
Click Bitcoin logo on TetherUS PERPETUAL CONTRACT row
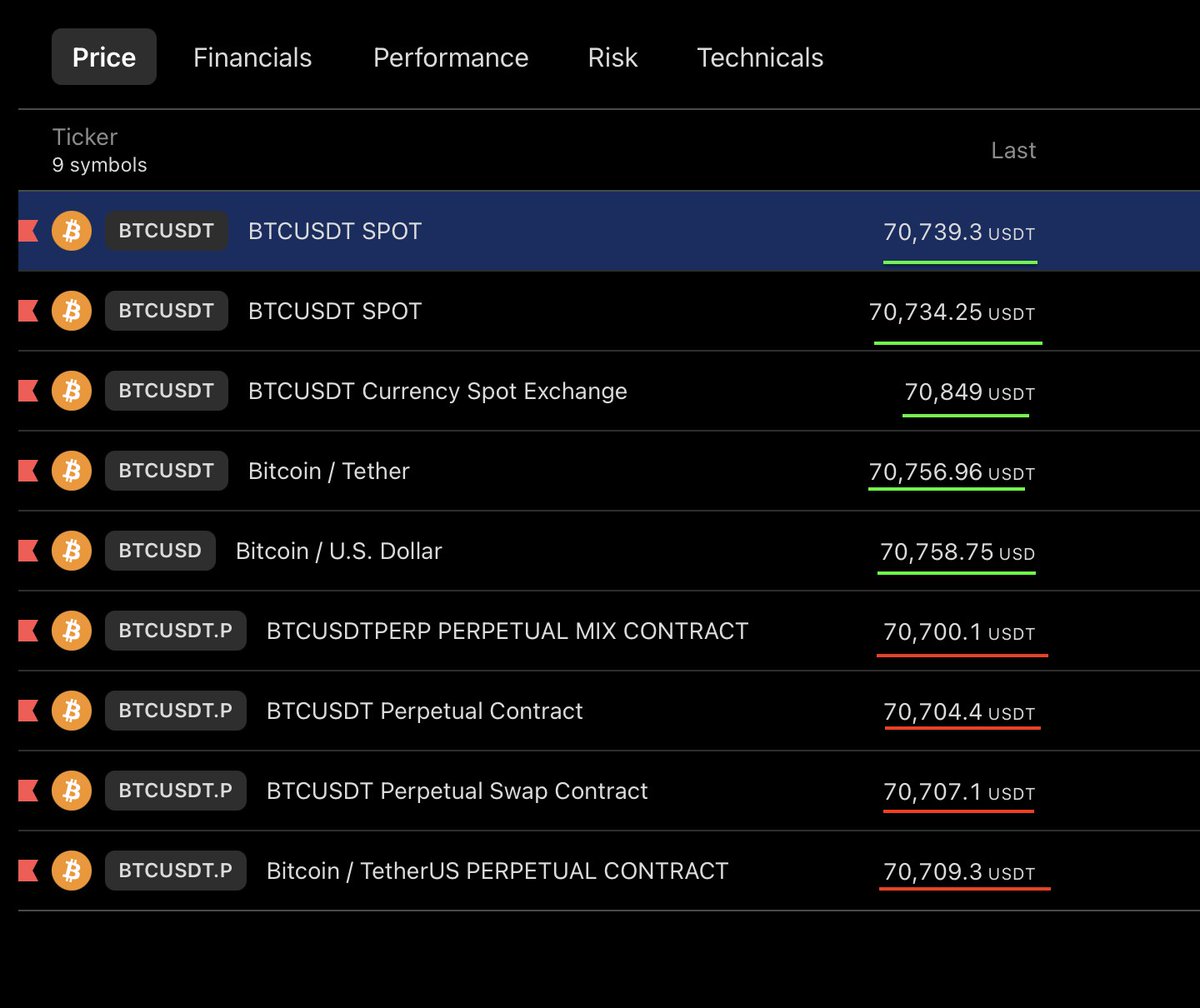coord(71,871)
